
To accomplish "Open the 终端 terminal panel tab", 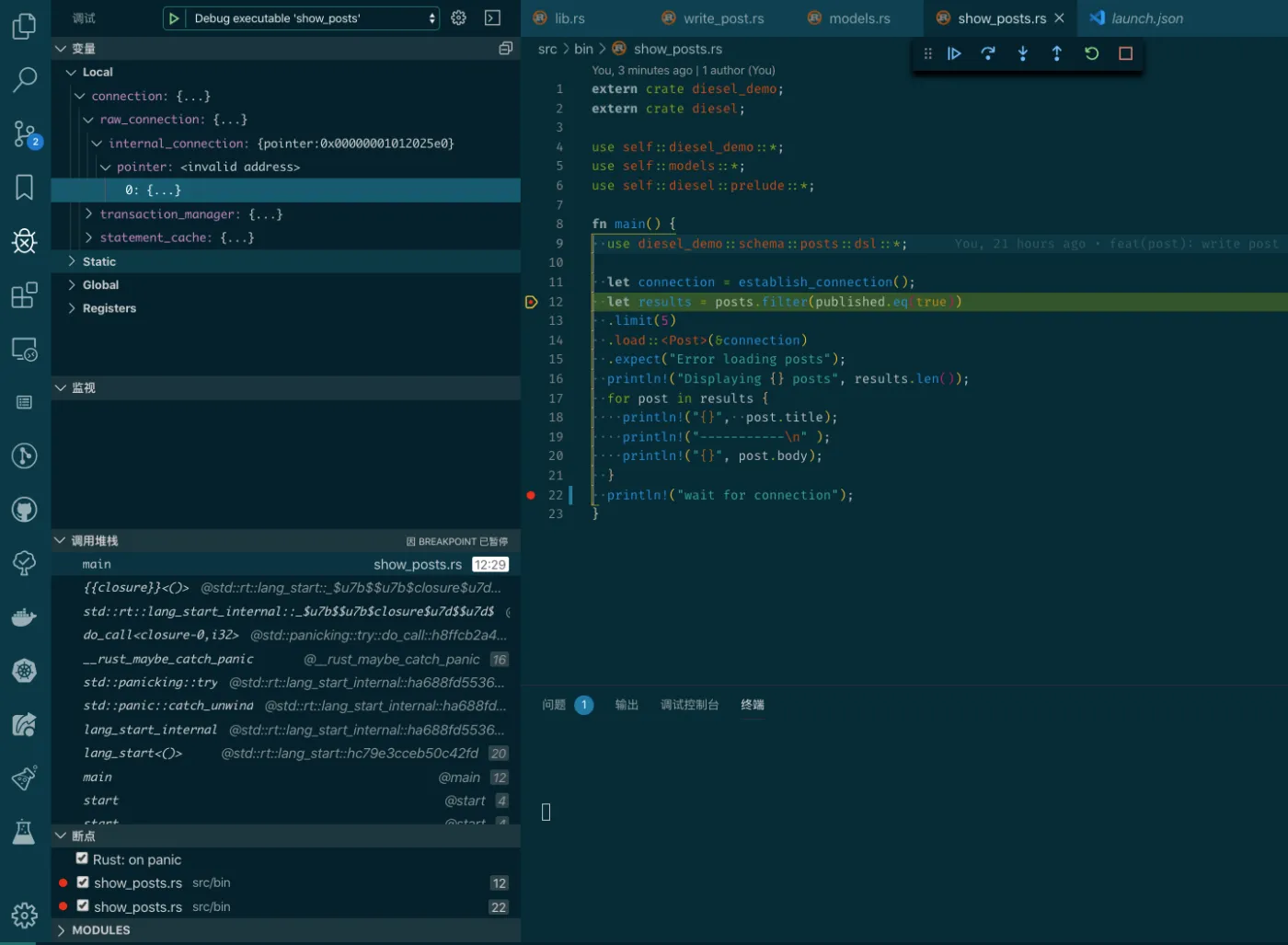I will click(753, 705).
